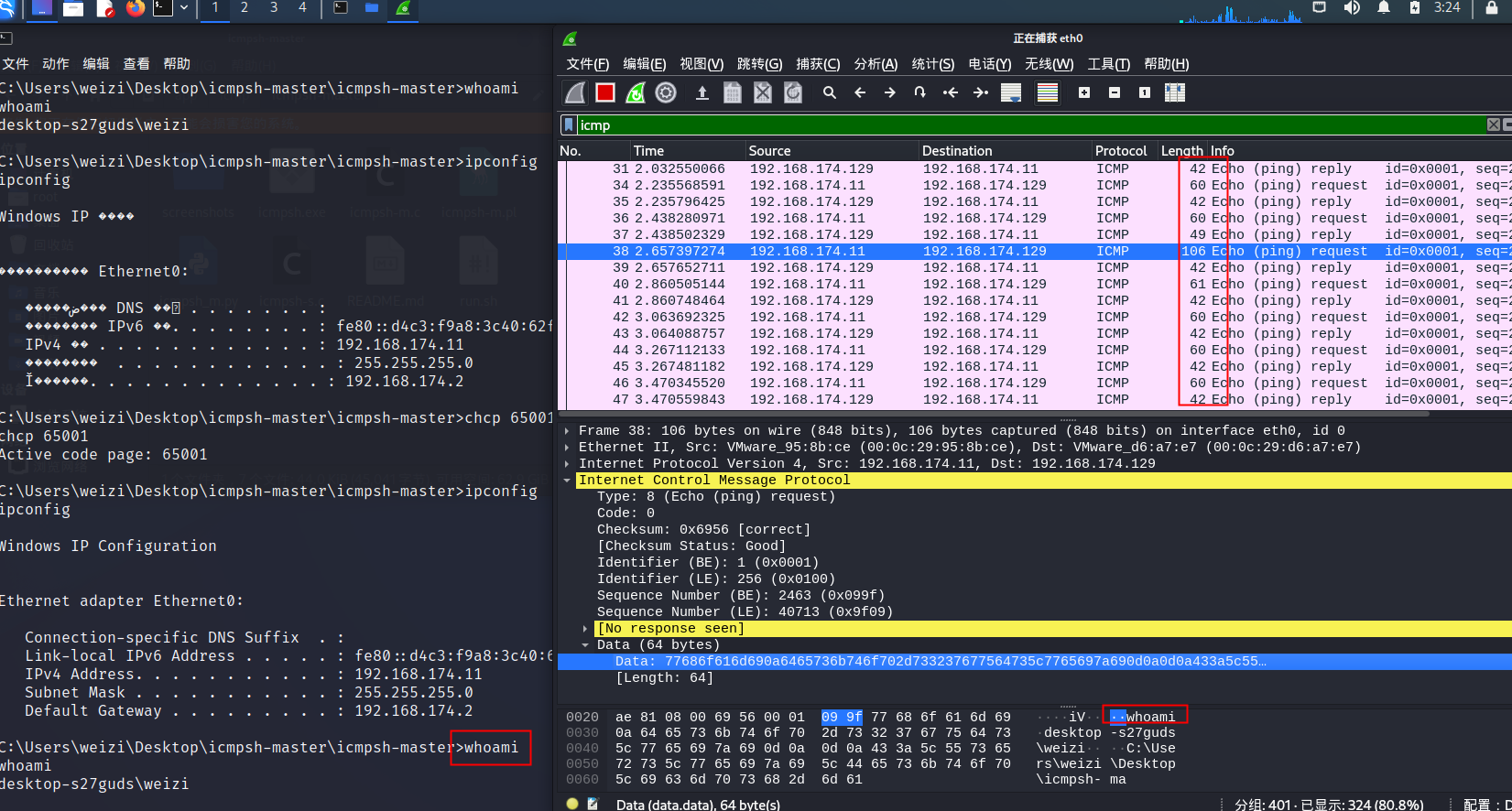Sort by the Length column header
Viewport: 1512px width, 811px height.
point(1182,151)
